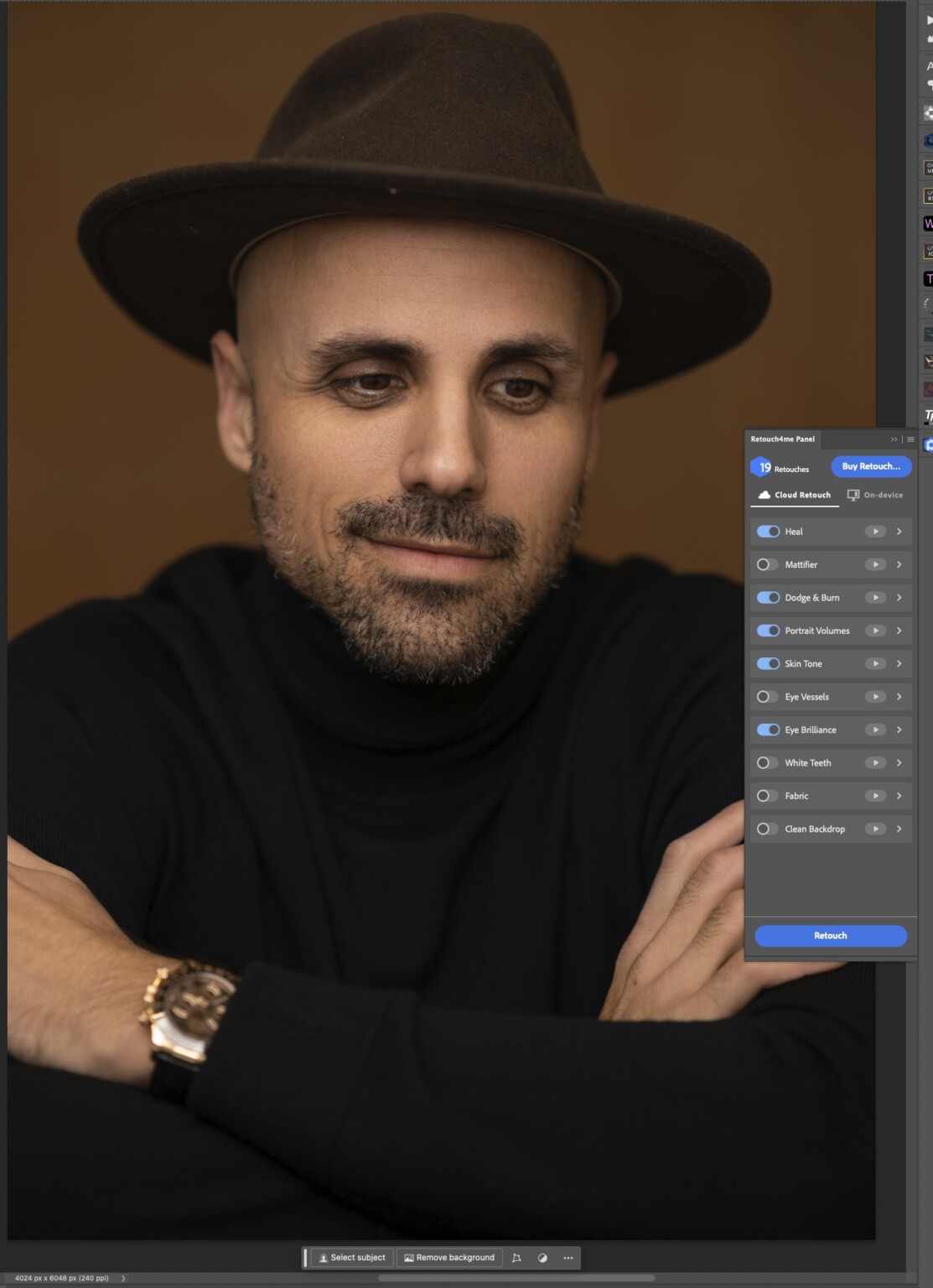Image resolution: width=933 pixels, height=1288 pixels.
Task: Open the purple T plugin dock icon
Action: click(x=928, y=278)
